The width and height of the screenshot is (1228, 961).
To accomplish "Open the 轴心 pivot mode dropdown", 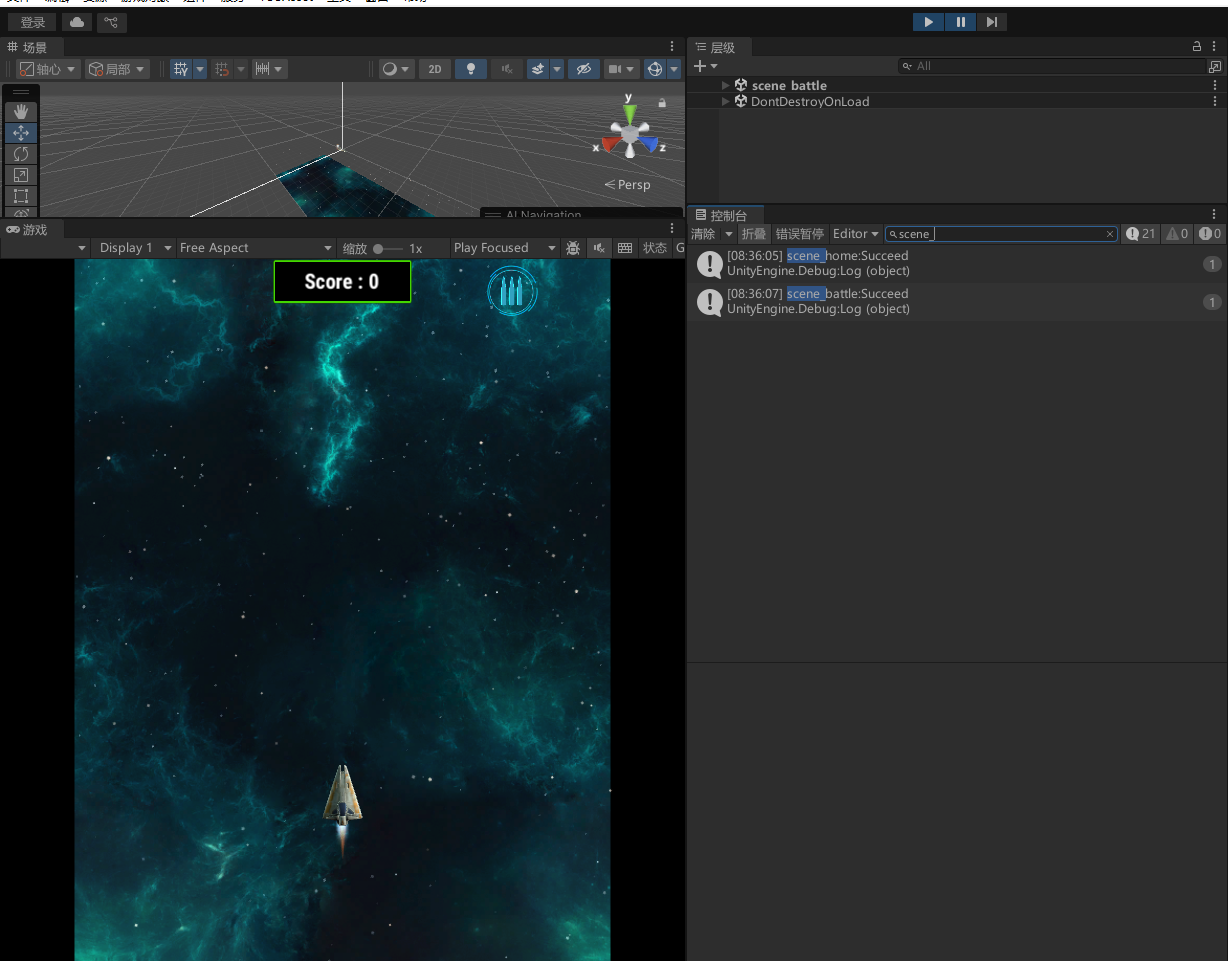I will pos(47,69).
